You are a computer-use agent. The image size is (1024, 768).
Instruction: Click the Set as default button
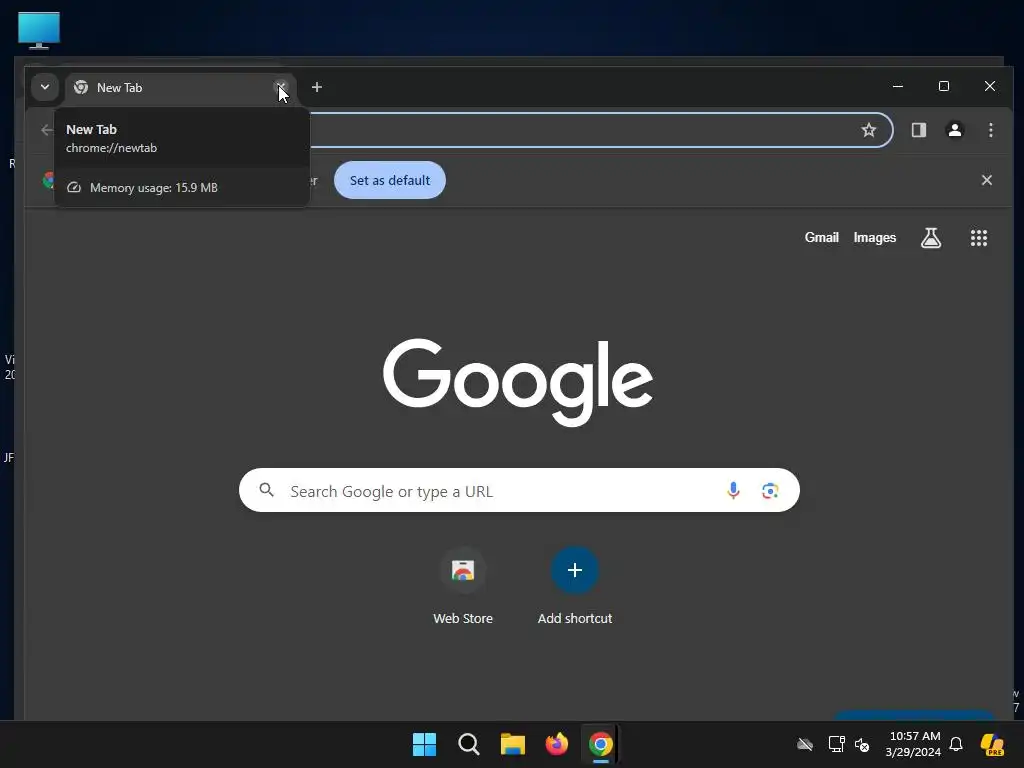click(390, 180)
